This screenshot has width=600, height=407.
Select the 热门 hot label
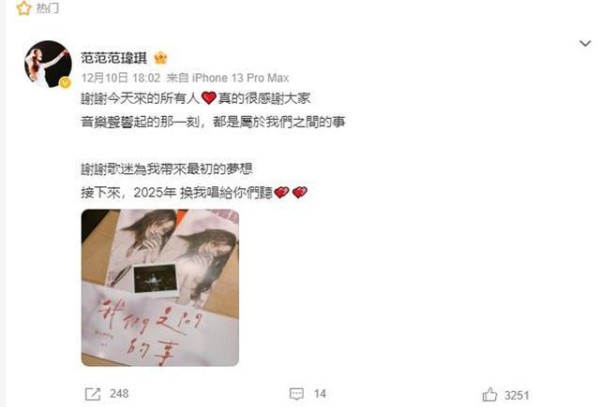[x=47, y=8]
